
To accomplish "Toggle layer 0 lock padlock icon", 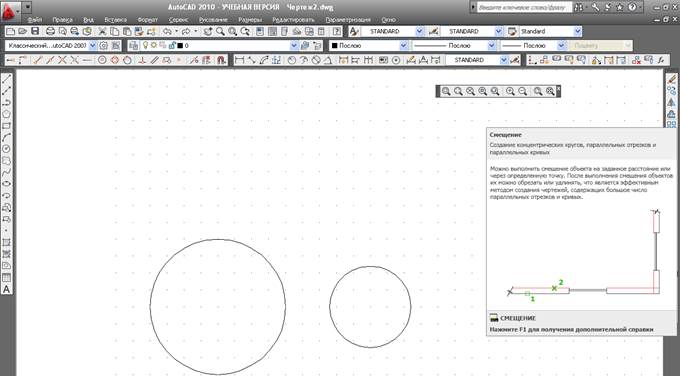I will click(172, 45).
